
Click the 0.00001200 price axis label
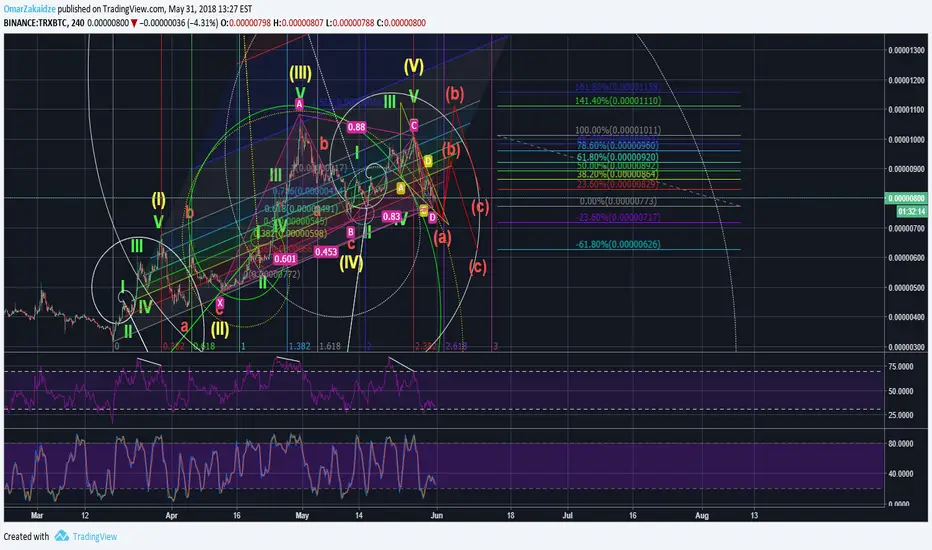[906, 80]
